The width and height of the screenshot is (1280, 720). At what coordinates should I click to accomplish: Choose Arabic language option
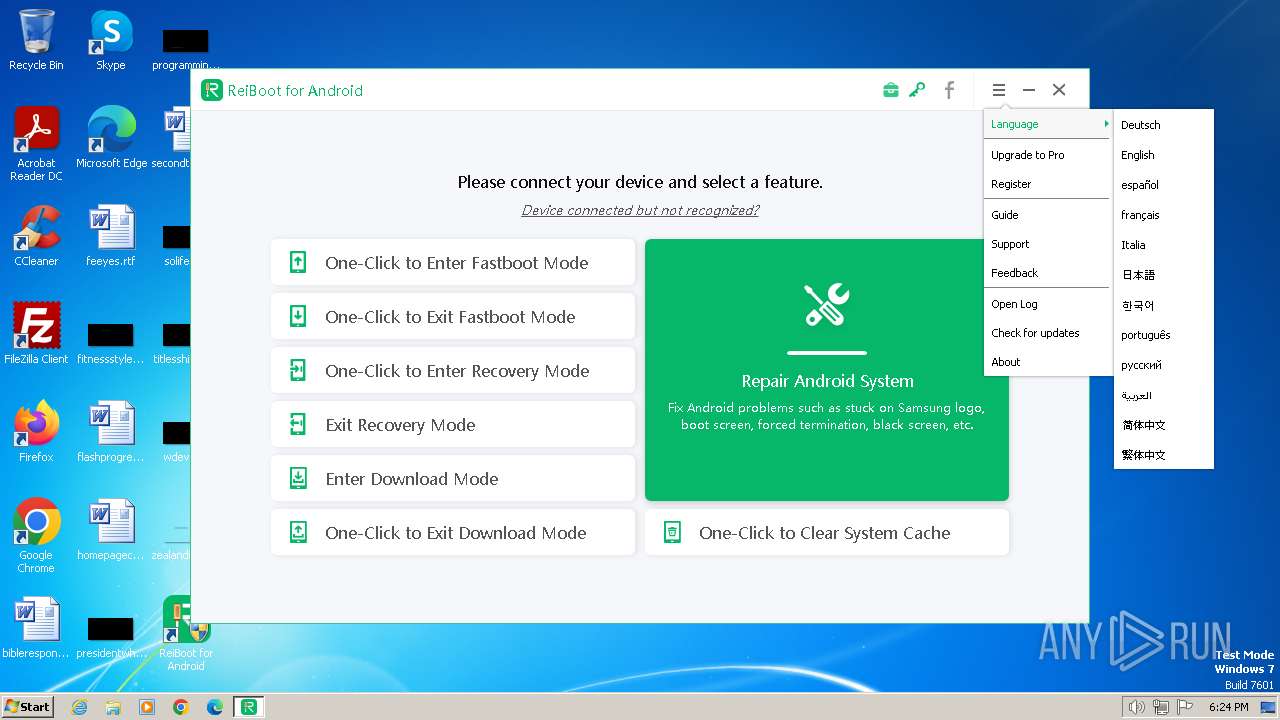(x=1164, y=395)
